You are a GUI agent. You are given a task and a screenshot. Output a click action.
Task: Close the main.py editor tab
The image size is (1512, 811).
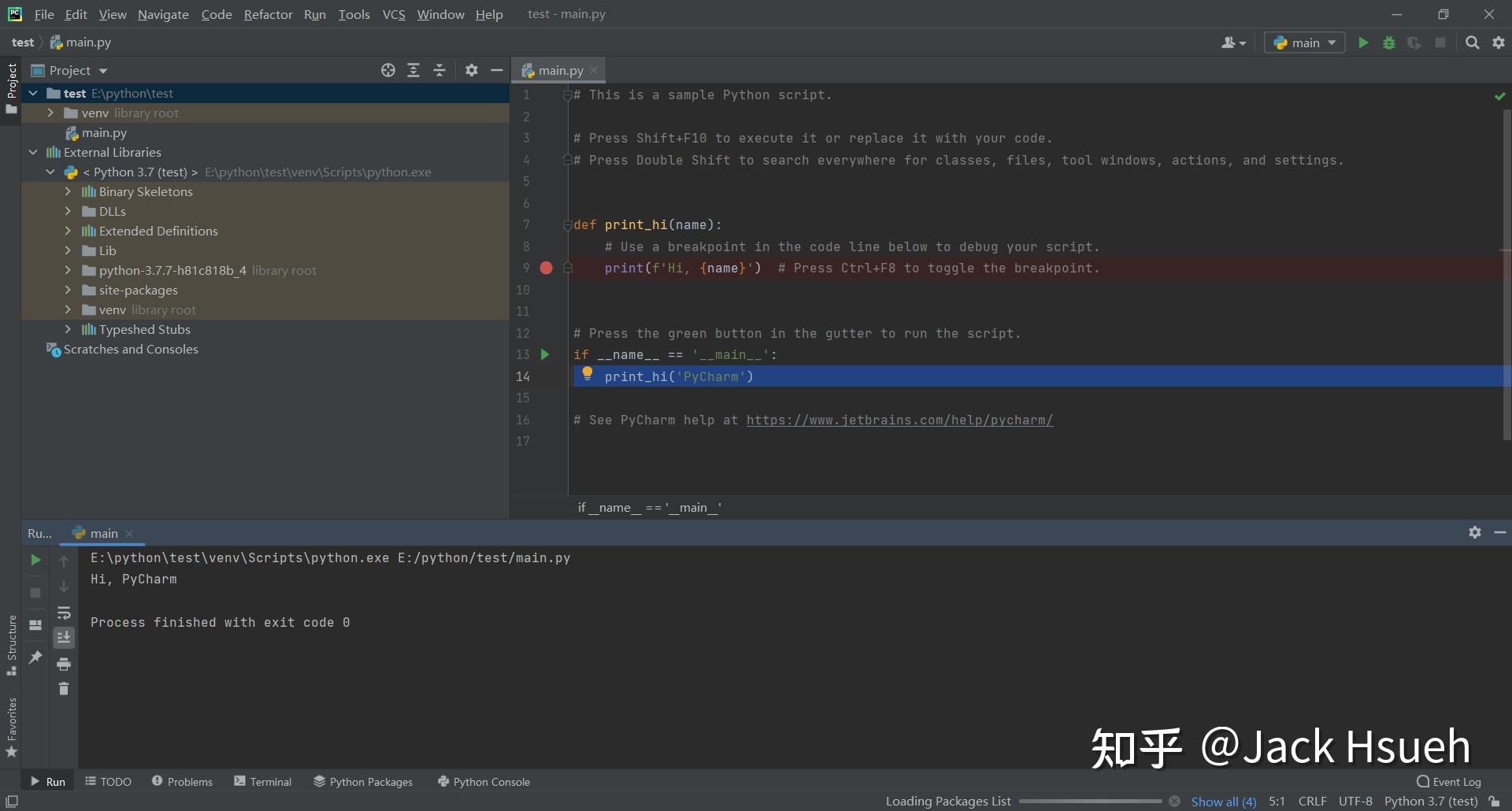[594, 70]
